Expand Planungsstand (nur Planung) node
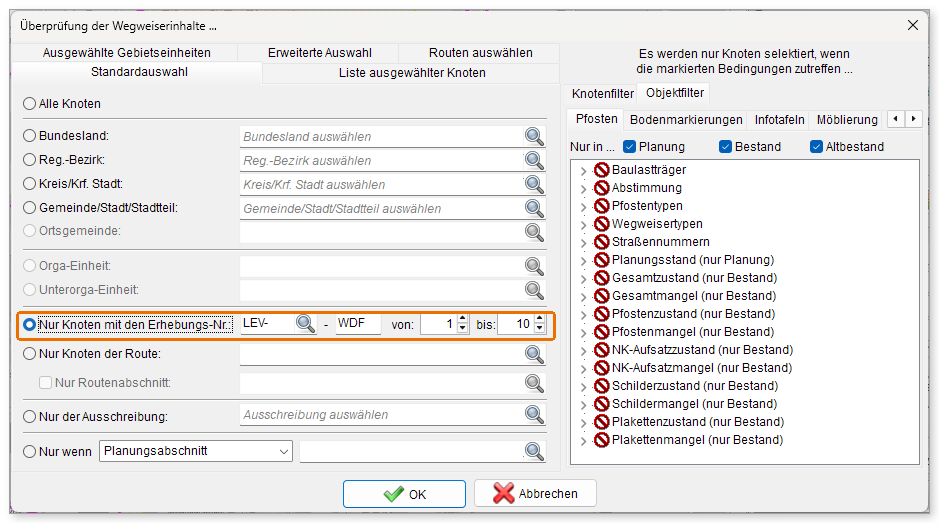 [583, 261]
